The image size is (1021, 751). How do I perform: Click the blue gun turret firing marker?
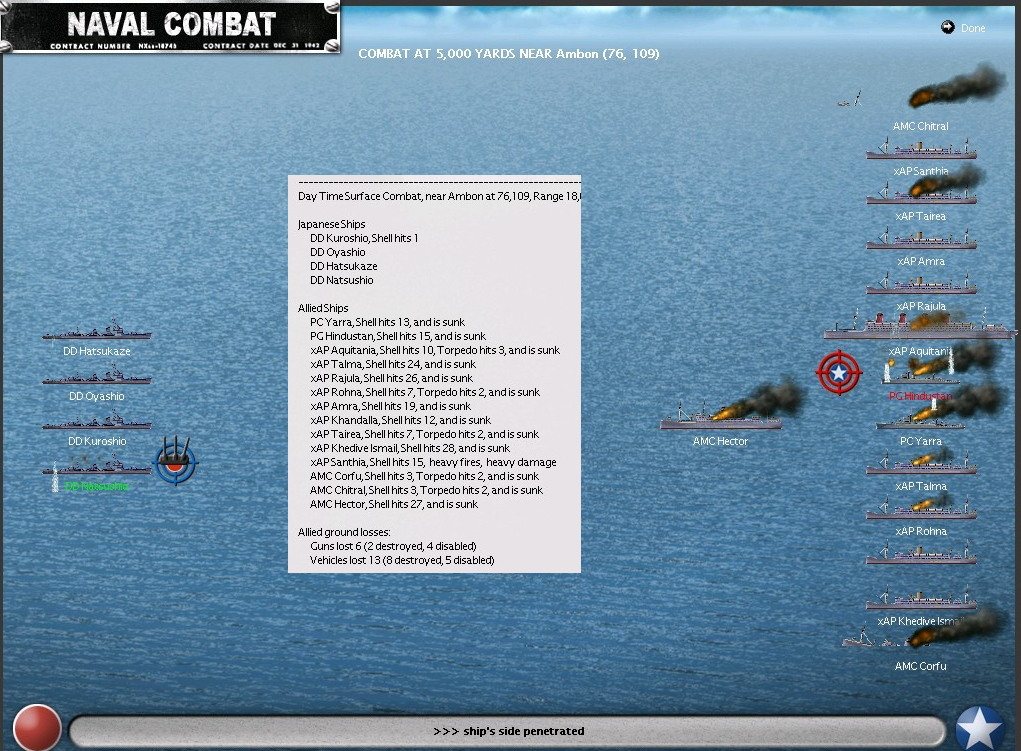tap(175, 461)
